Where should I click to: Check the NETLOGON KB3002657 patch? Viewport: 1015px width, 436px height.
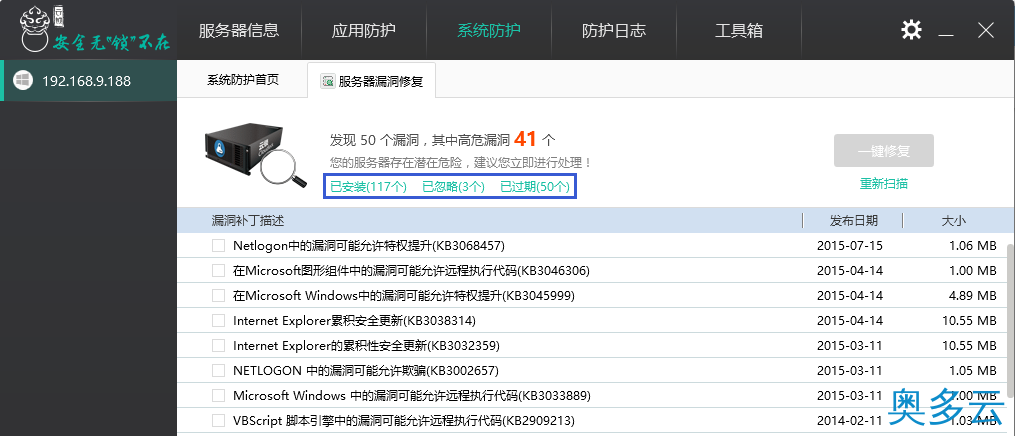(219, 371)
